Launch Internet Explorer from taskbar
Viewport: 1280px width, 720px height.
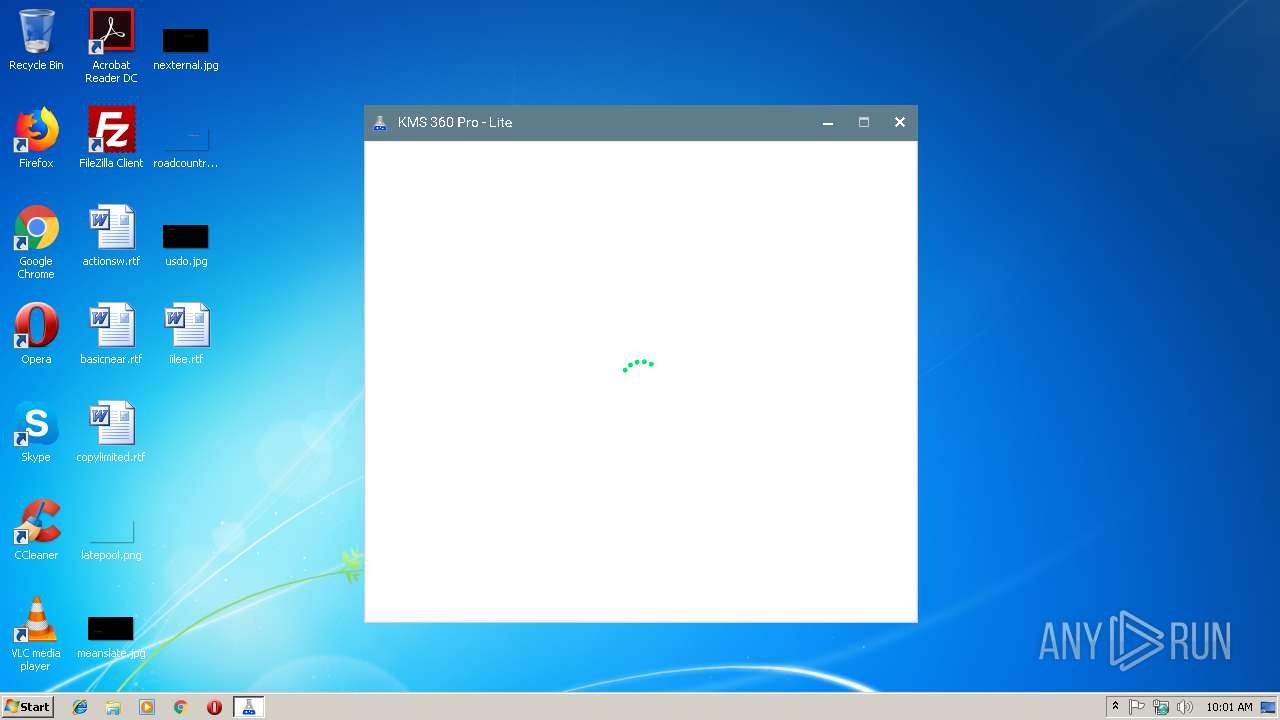[80, 707]
